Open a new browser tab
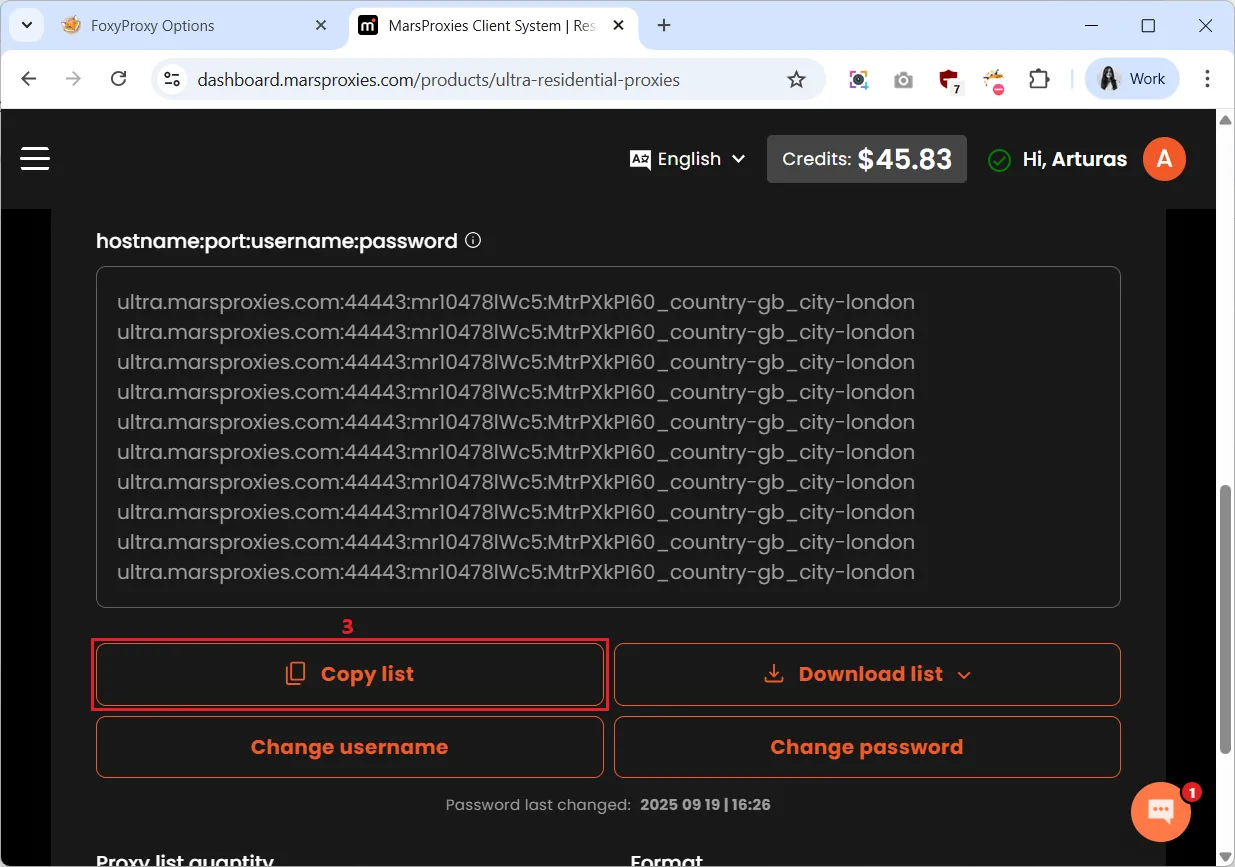Screen dimensions: 1235x867 click(664, 25)
